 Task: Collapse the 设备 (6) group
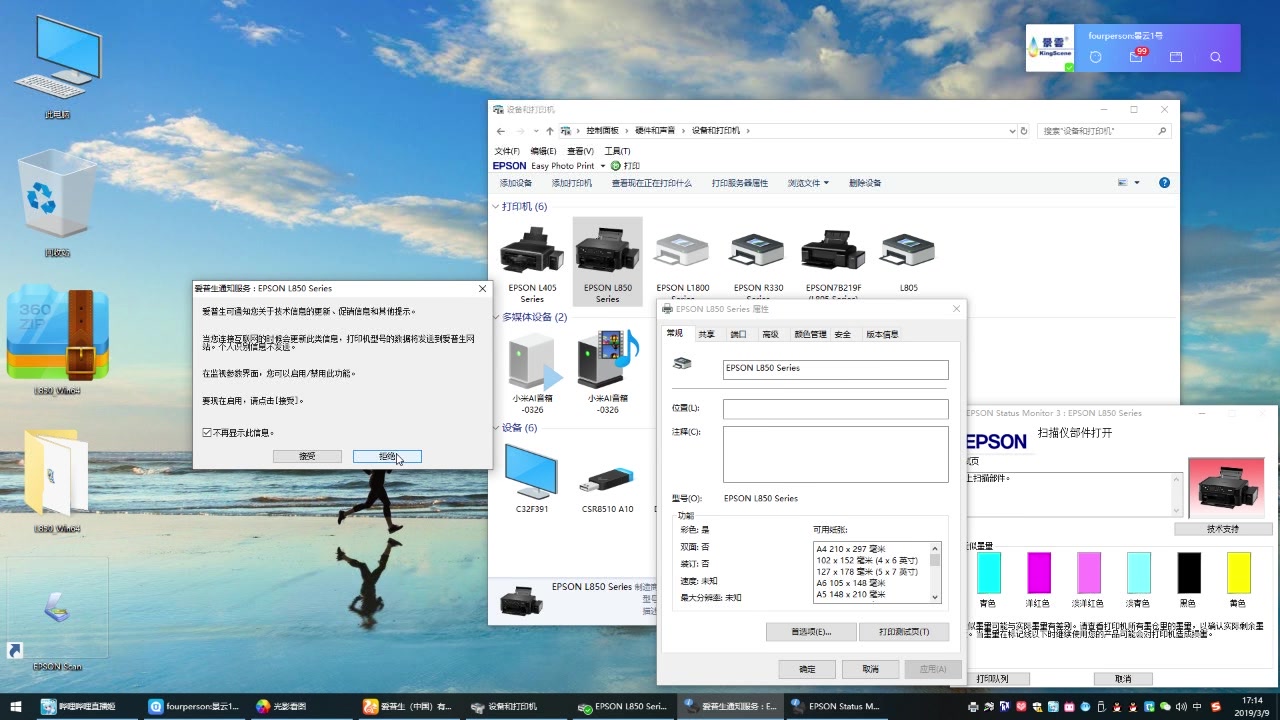[496, 428]
